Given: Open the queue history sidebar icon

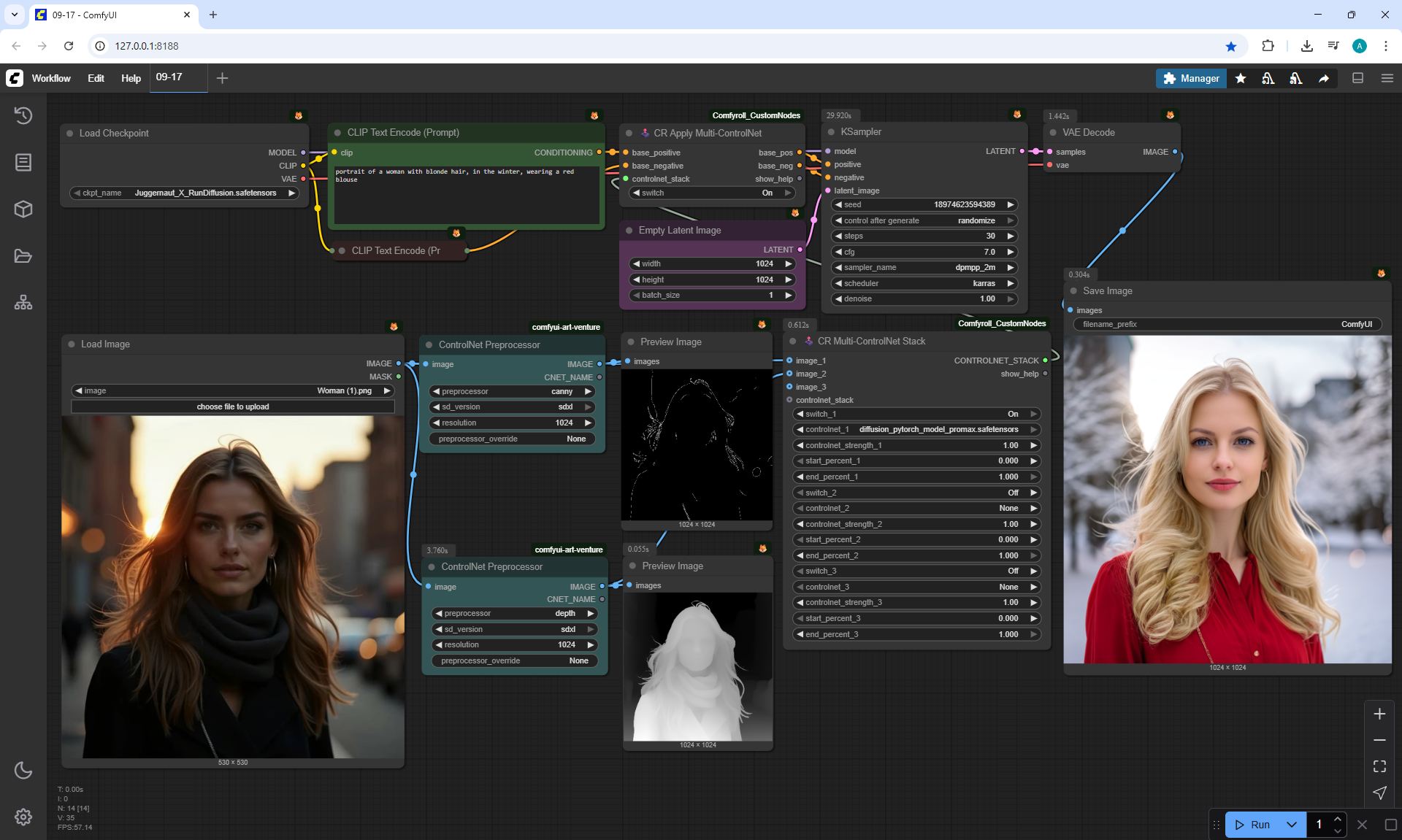Looking at the screenshot, I should (23, 115).
